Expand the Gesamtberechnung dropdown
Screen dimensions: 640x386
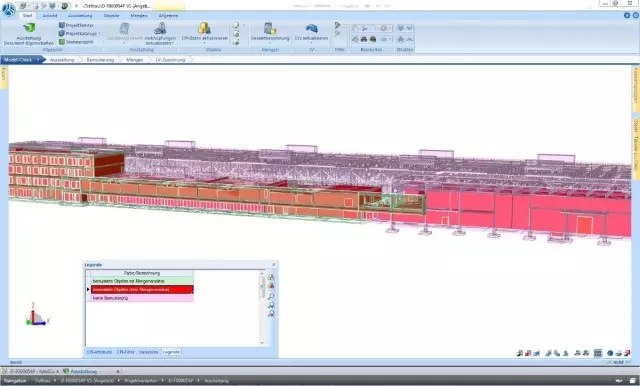pos(270,42)
